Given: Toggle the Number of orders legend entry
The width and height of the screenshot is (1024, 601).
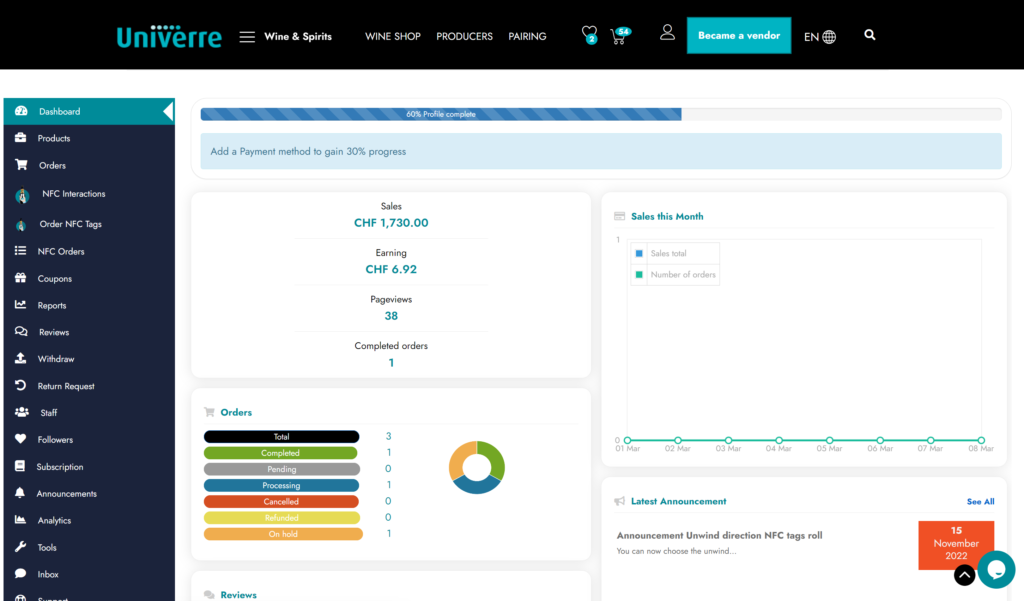Looking at the screenshot, I should coord(675,274).
